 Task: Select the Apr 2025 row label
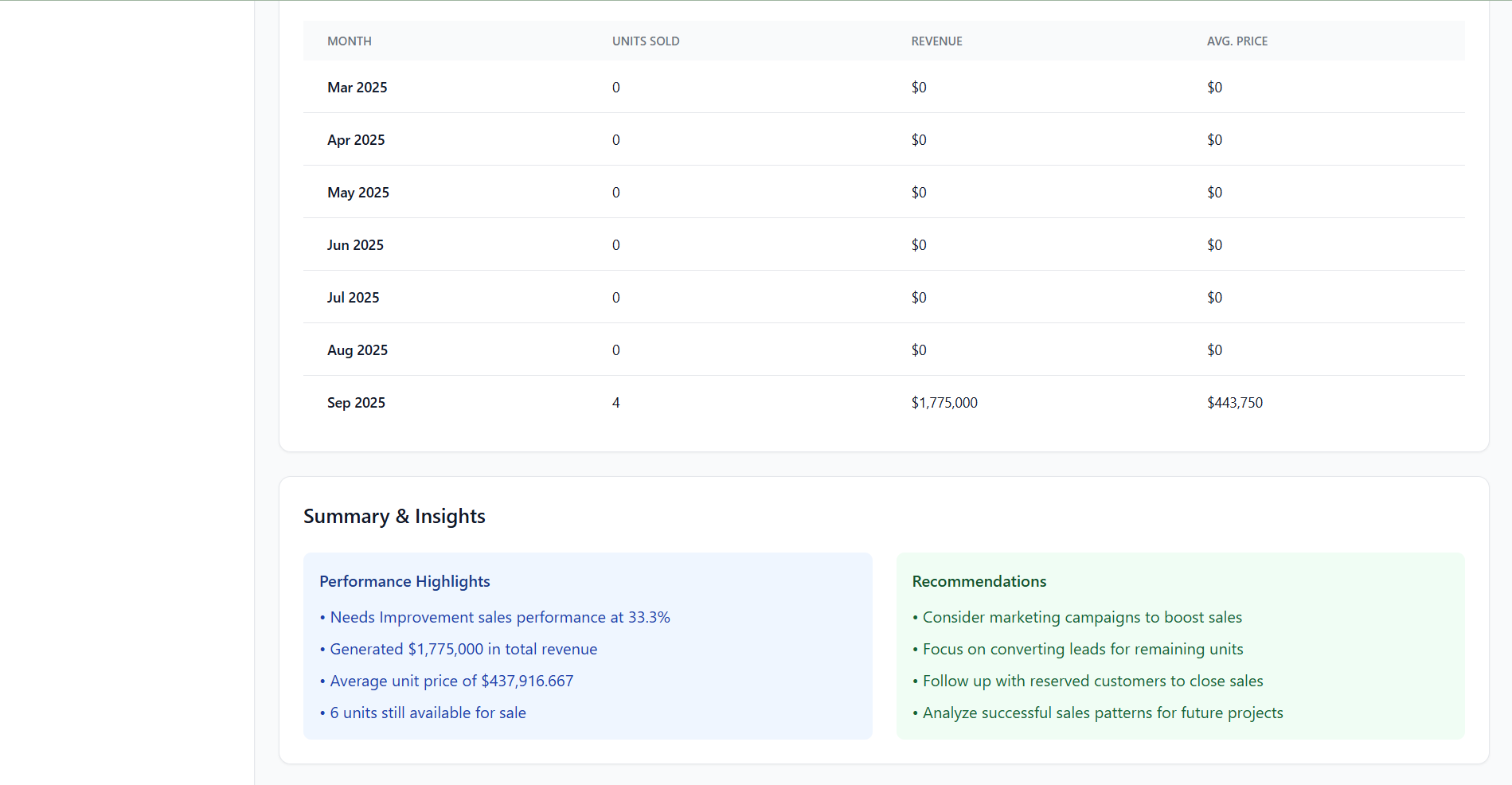pyautogui.click(x=356, y=140)
